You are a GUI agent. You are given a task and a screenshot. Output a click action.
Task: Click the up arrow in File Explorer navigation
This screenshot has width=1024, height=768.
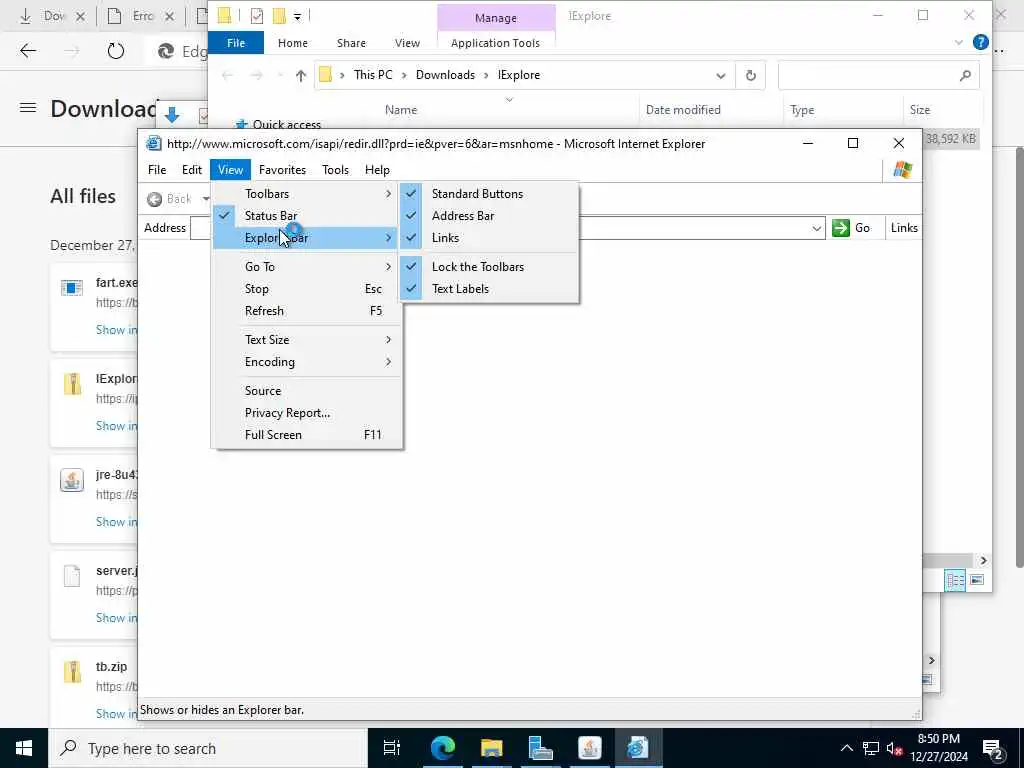300,75
